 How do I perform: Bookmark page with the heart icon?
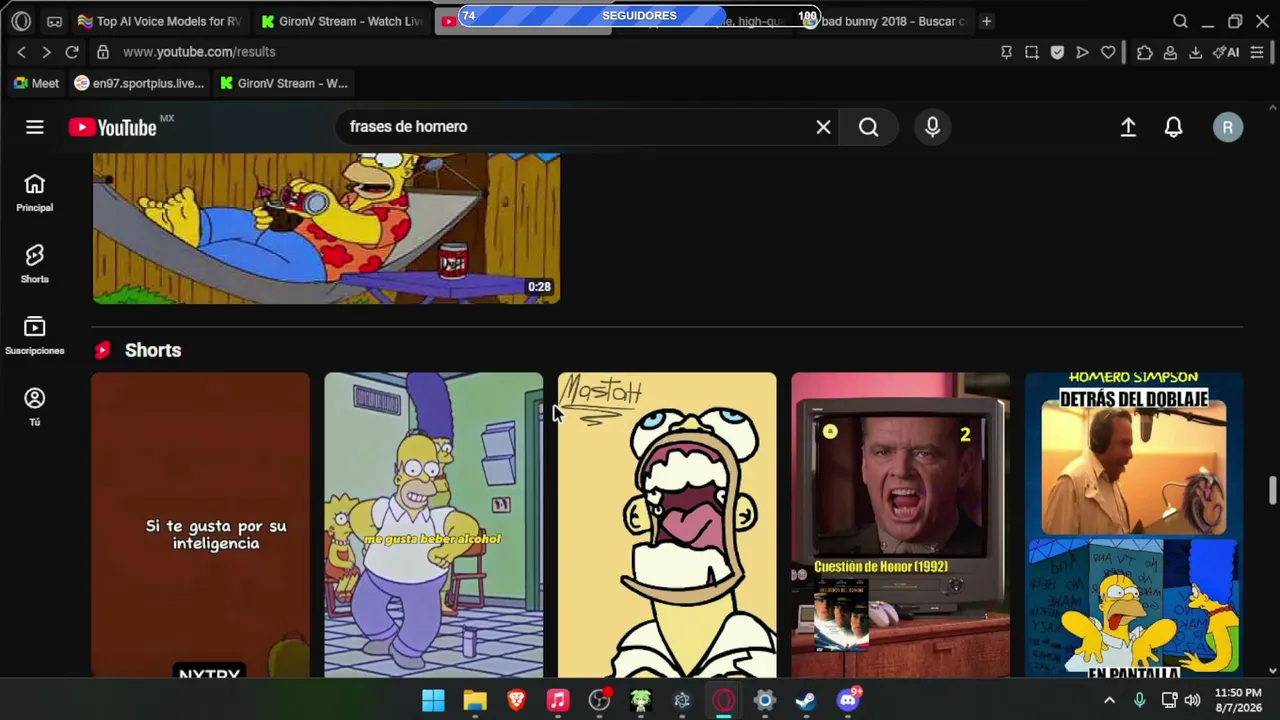click(1108, 52)
